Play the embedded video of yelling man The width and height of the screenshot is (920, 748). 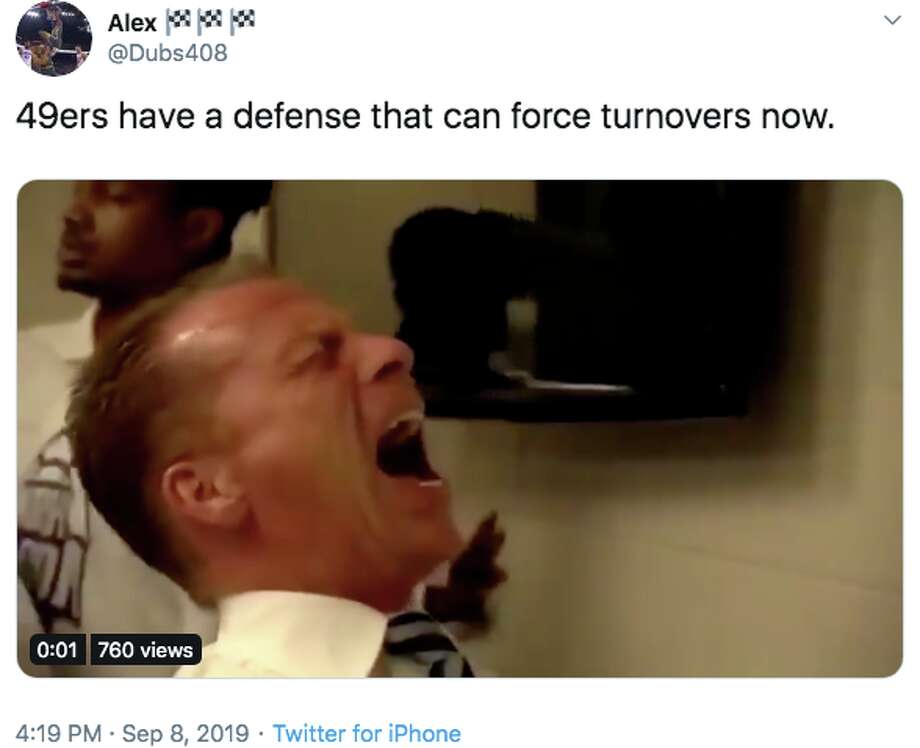[x=460, y=428]
